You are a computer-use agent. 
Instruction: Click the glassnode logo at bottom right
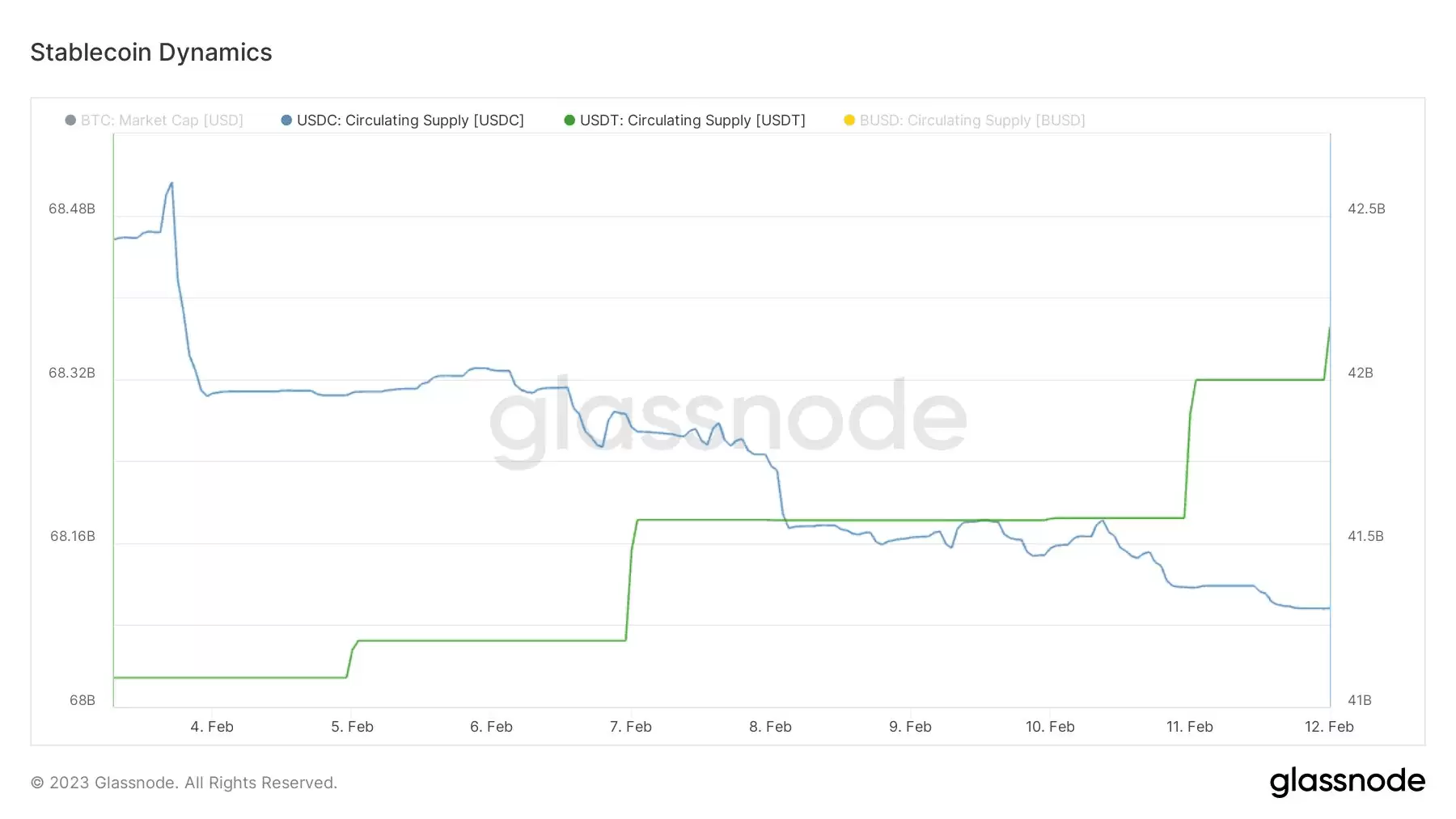(x=1348, y=782)
